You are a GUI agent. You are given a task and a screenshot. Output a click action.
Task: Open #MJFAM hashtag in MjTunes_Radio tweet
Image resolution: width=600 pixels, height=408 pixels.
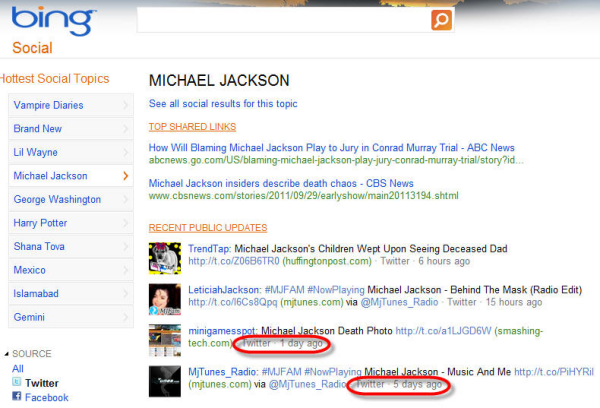click(x=282, y=372)
